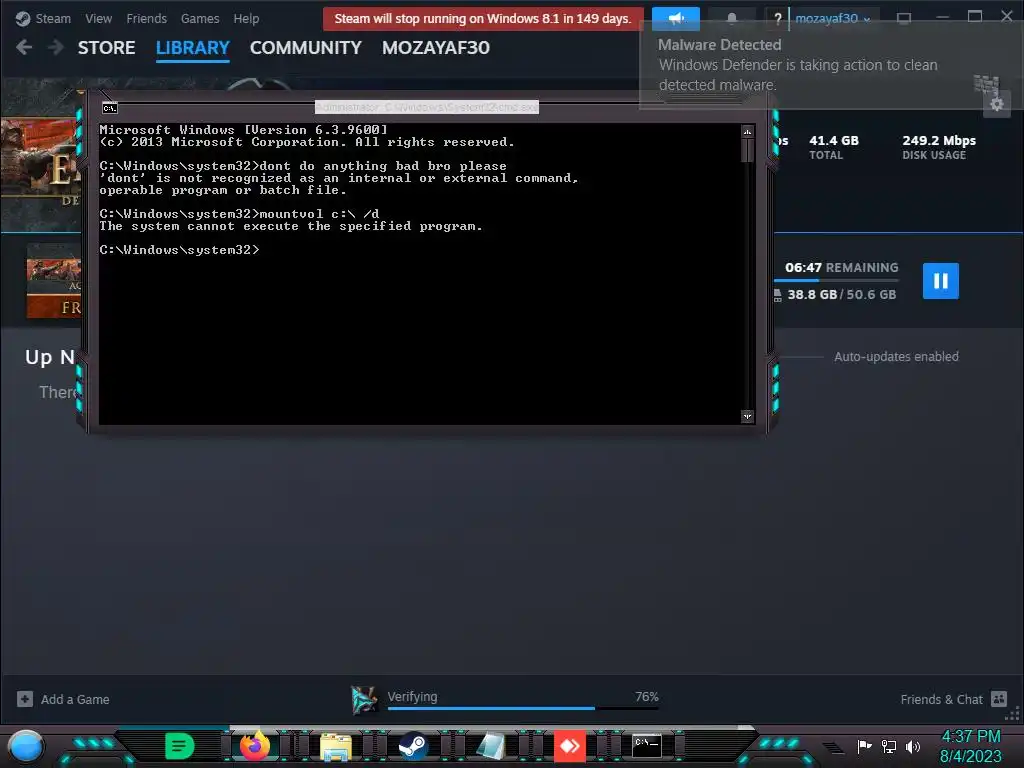Click the taskbar clock 4:37 PM
1024x768 pixels.
click(x=970, y=737)
